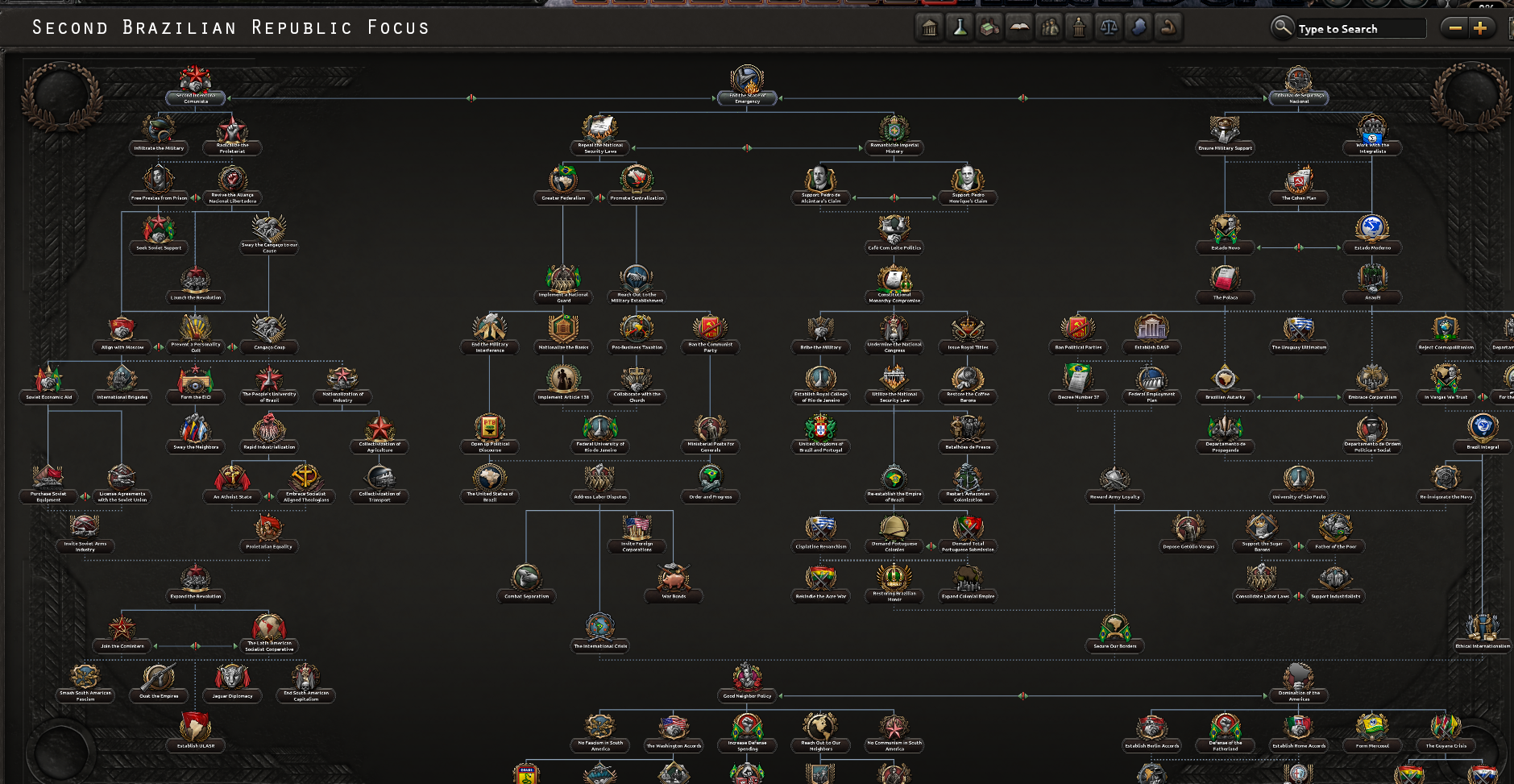Toggle the open book filter icon

point(1019,28)
